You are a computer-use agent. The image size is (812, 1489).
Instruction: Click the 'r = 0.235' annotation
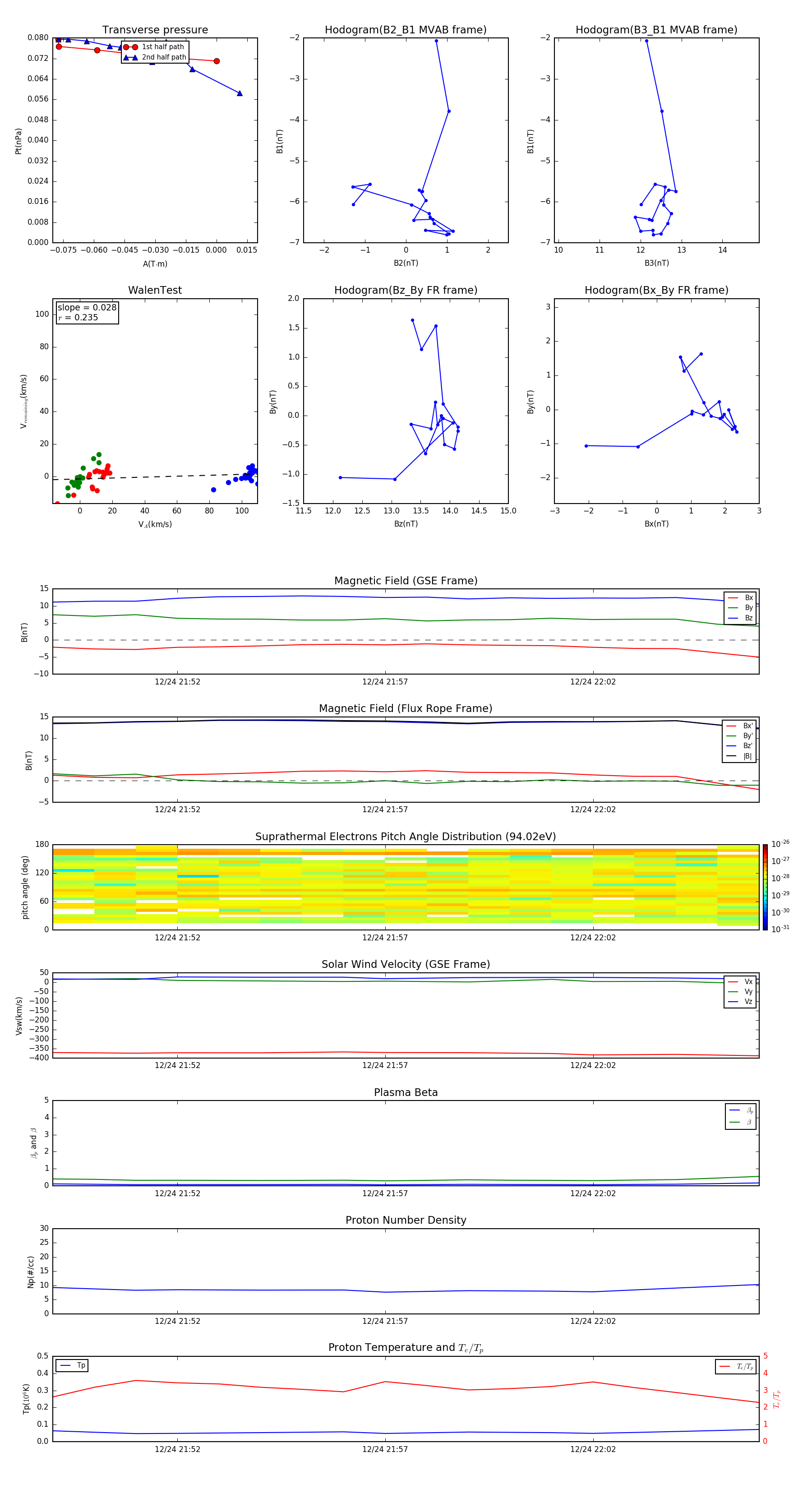point(78,317)
